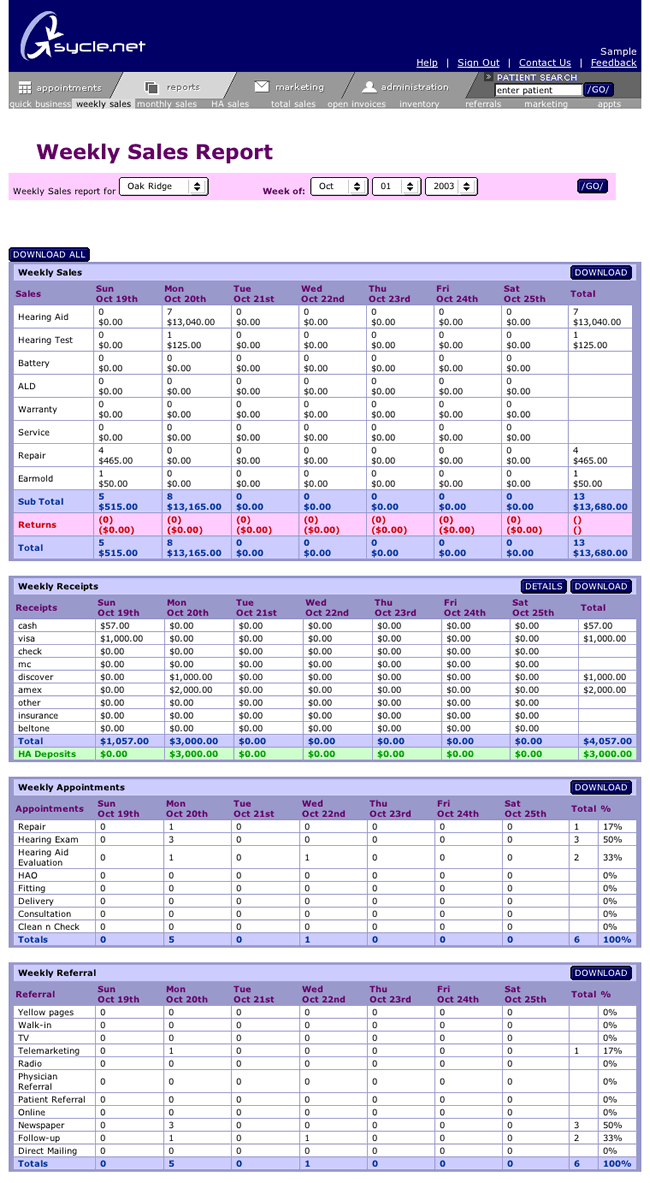Open Weekly Receipts Details

(544, 586)
